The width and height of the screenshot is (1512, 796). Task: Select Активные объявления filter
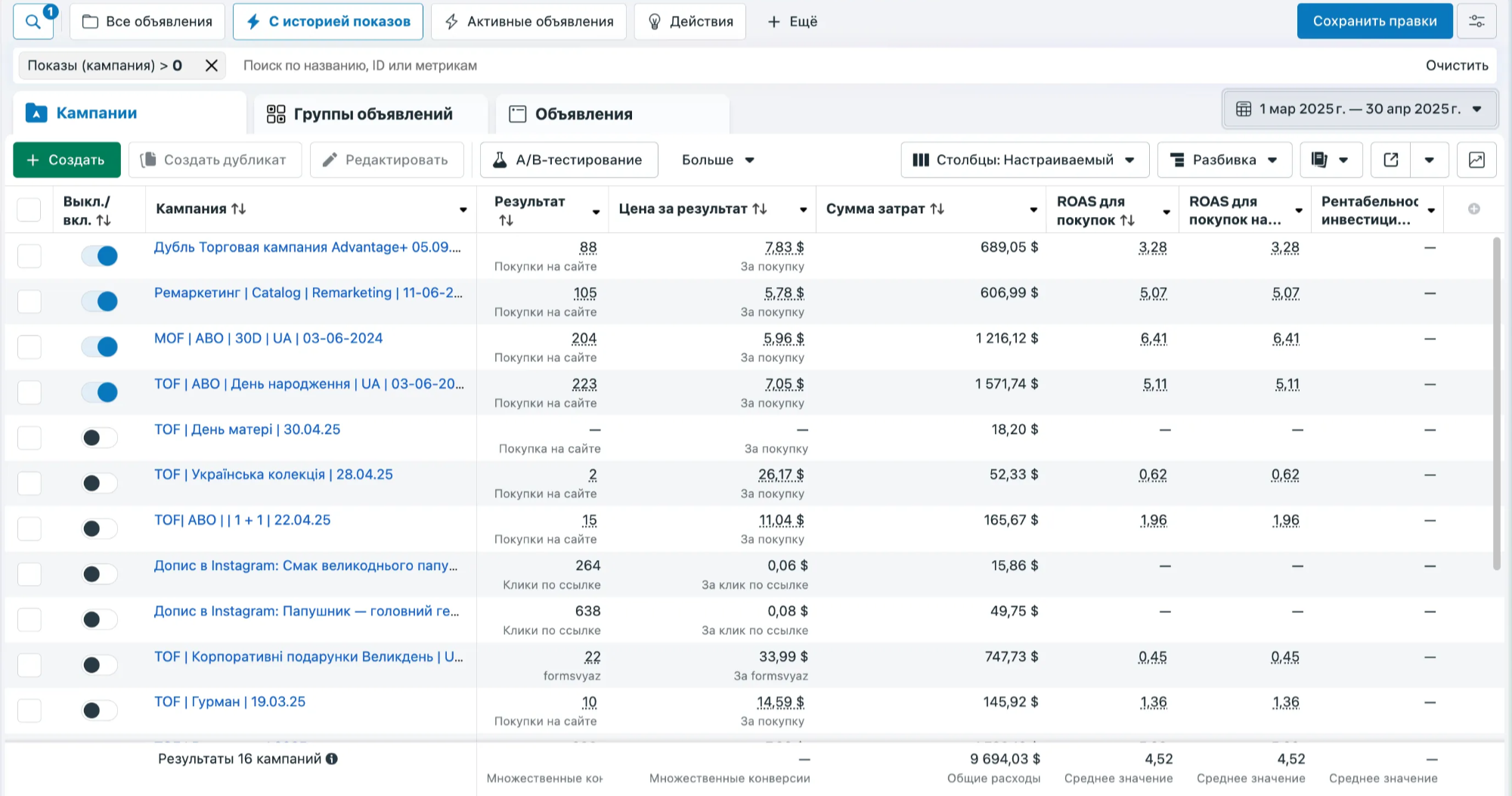click(x=528, y=21)
